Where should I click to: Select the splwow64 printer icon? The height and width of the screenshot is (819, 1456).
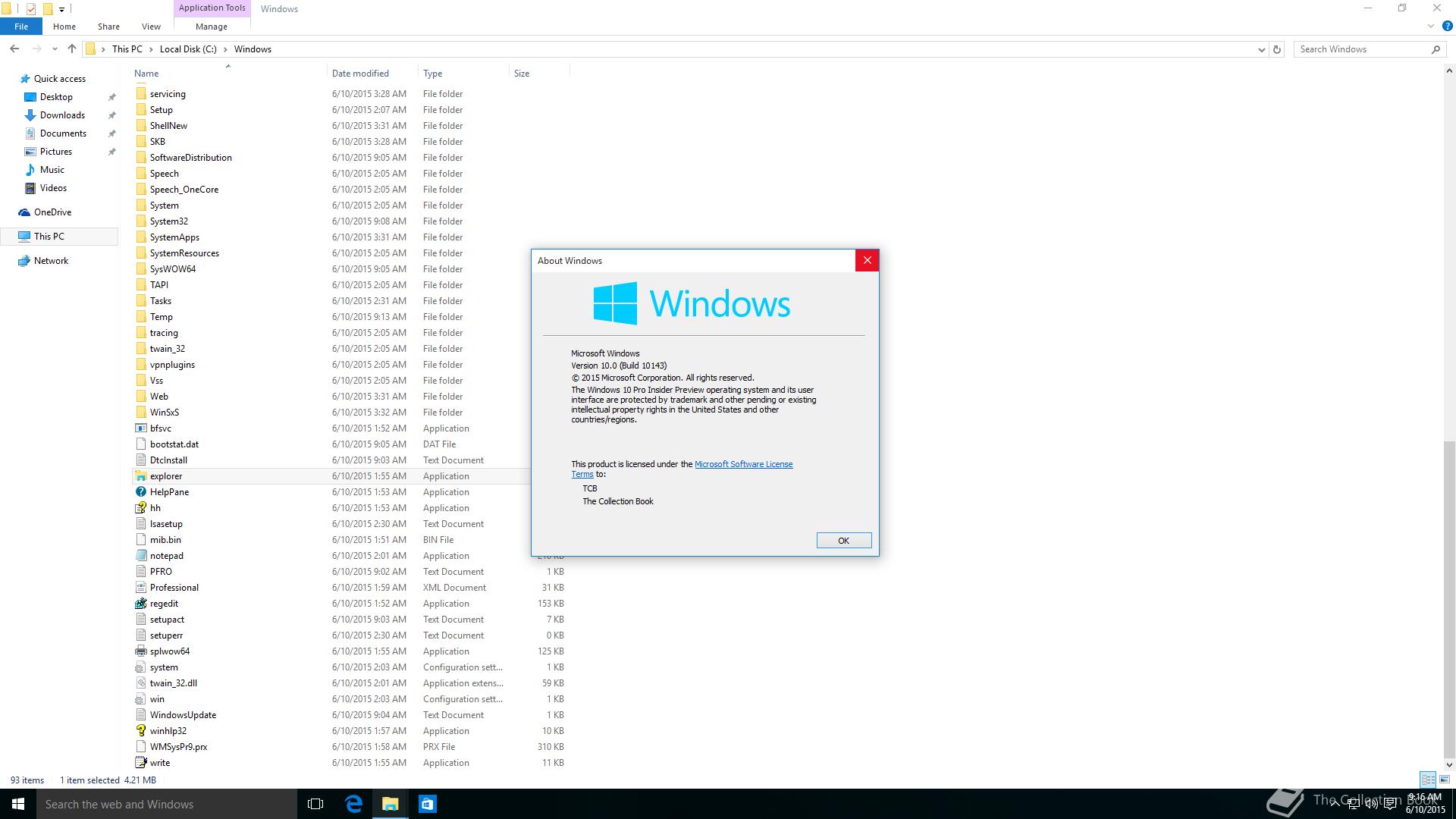coord(140,651)
